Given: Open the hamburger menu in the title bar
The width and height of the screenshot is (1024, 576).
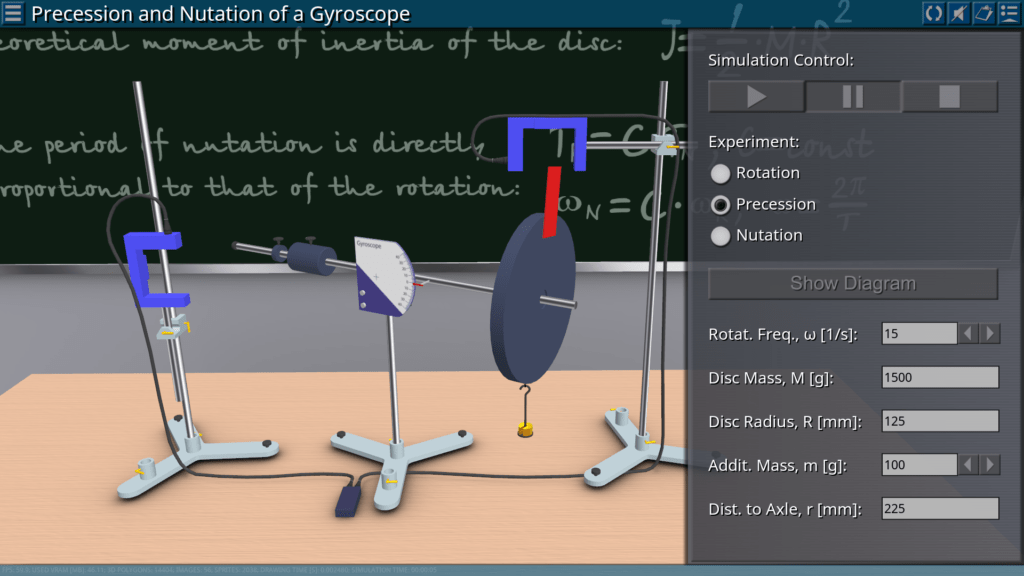Looking at the screenshot, I should pyautogui.click(x=13, y=13).
